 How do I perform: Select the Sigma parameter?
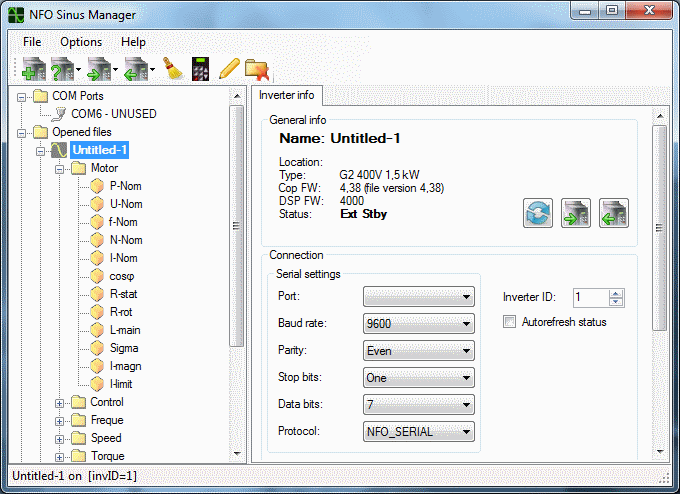pyautogui.click(x=124, y=348)
